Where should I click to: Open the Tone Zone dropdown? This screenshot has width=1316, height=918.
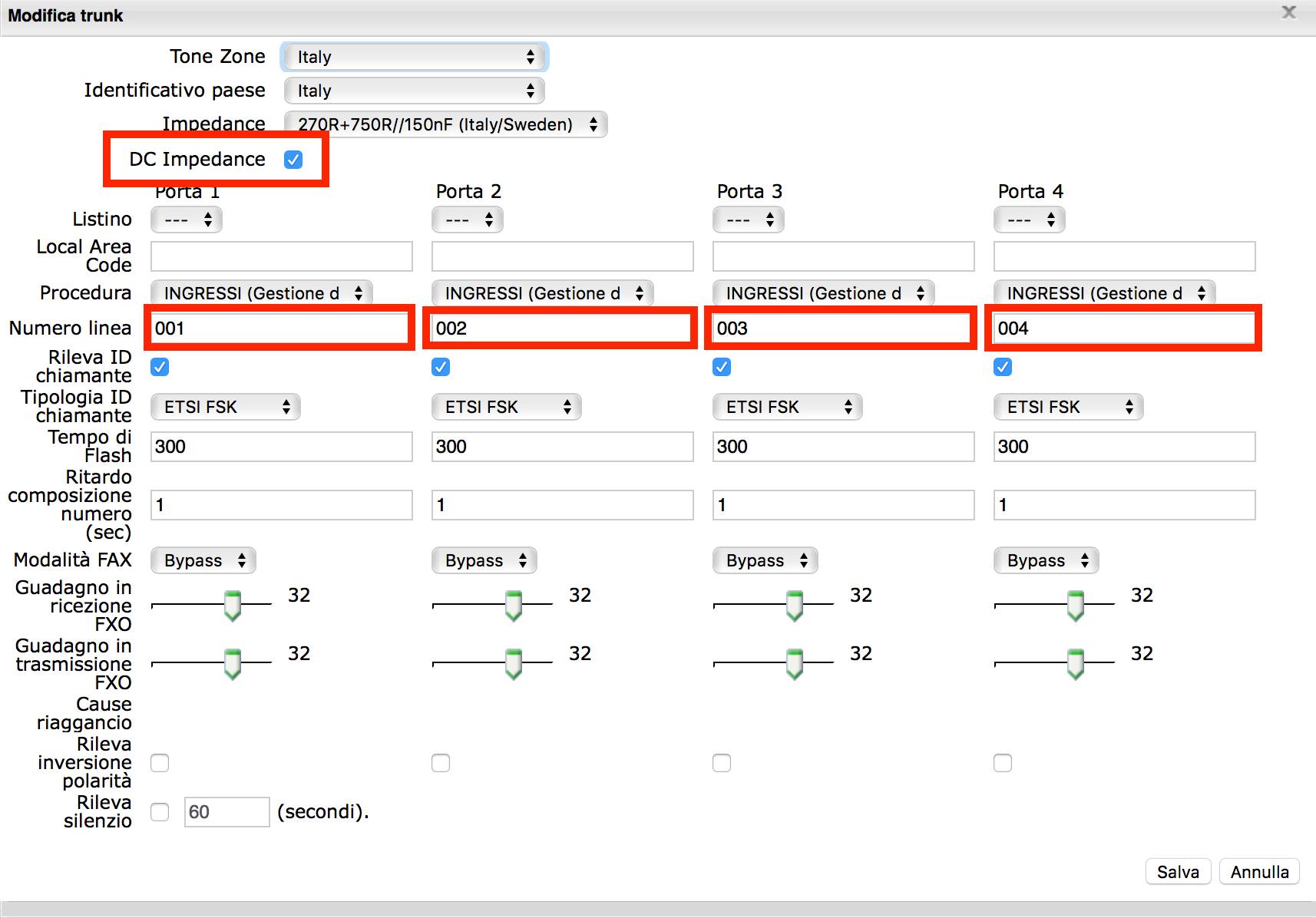(415, 57)
